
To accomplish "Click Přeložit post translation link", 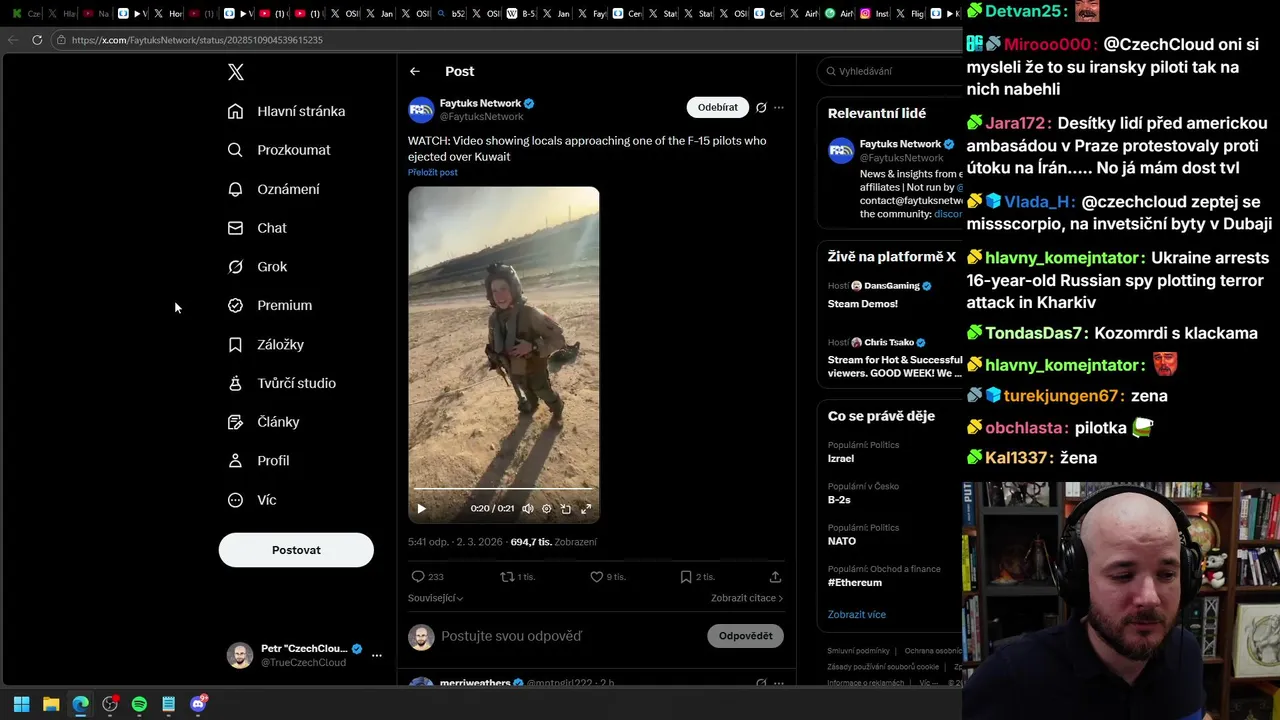I will [x=432, y=172].
